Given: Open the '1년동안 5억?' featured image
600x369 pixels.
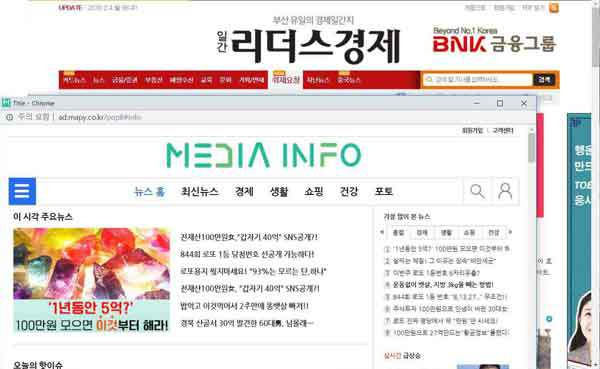Looking at the screenshot, I should pos(91,281).
